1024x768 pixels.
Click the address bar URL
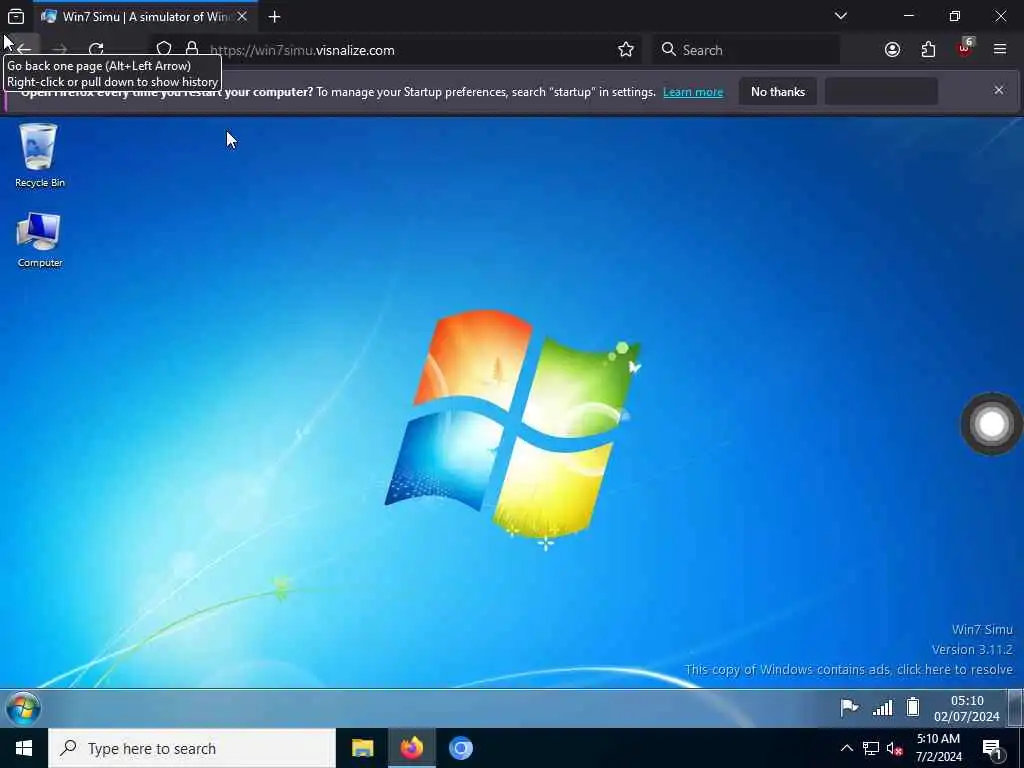[302, 50]
